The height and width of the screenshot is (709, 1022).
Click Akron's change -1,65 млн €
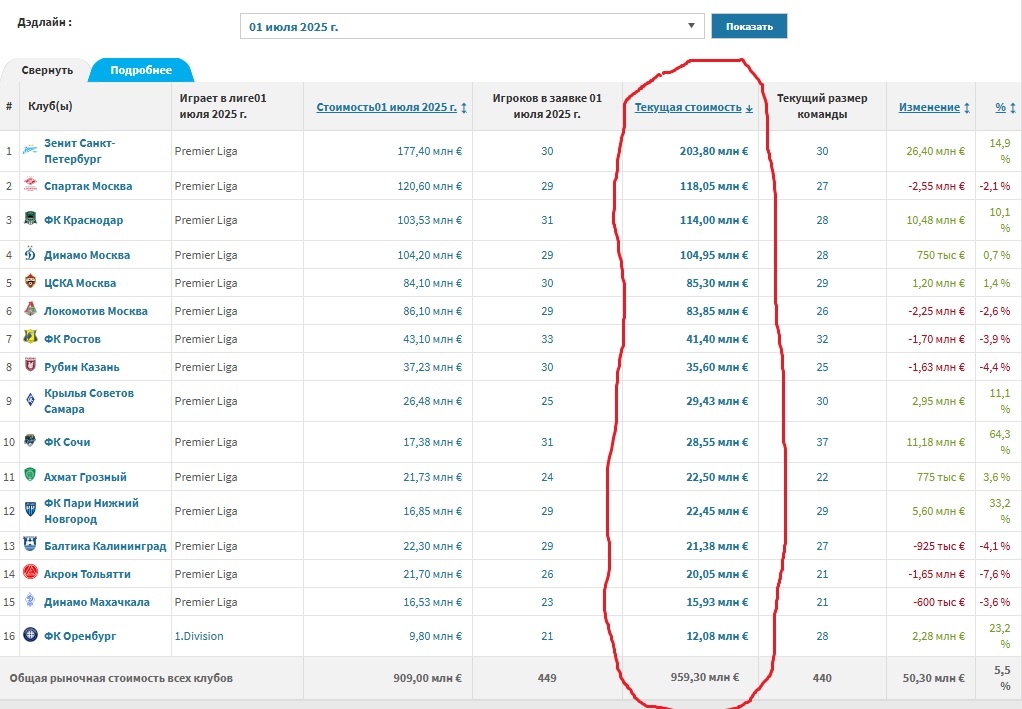tap(937, 574)
